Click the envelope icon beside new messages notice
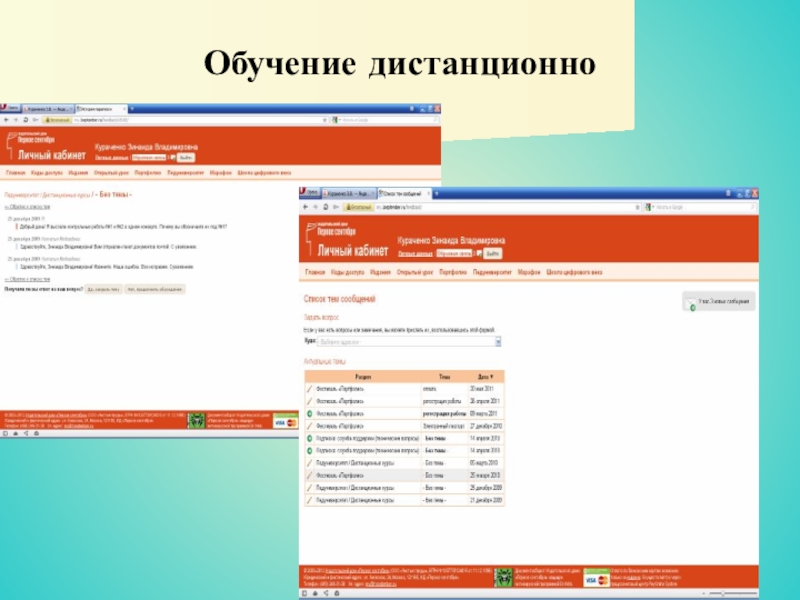 691,303
